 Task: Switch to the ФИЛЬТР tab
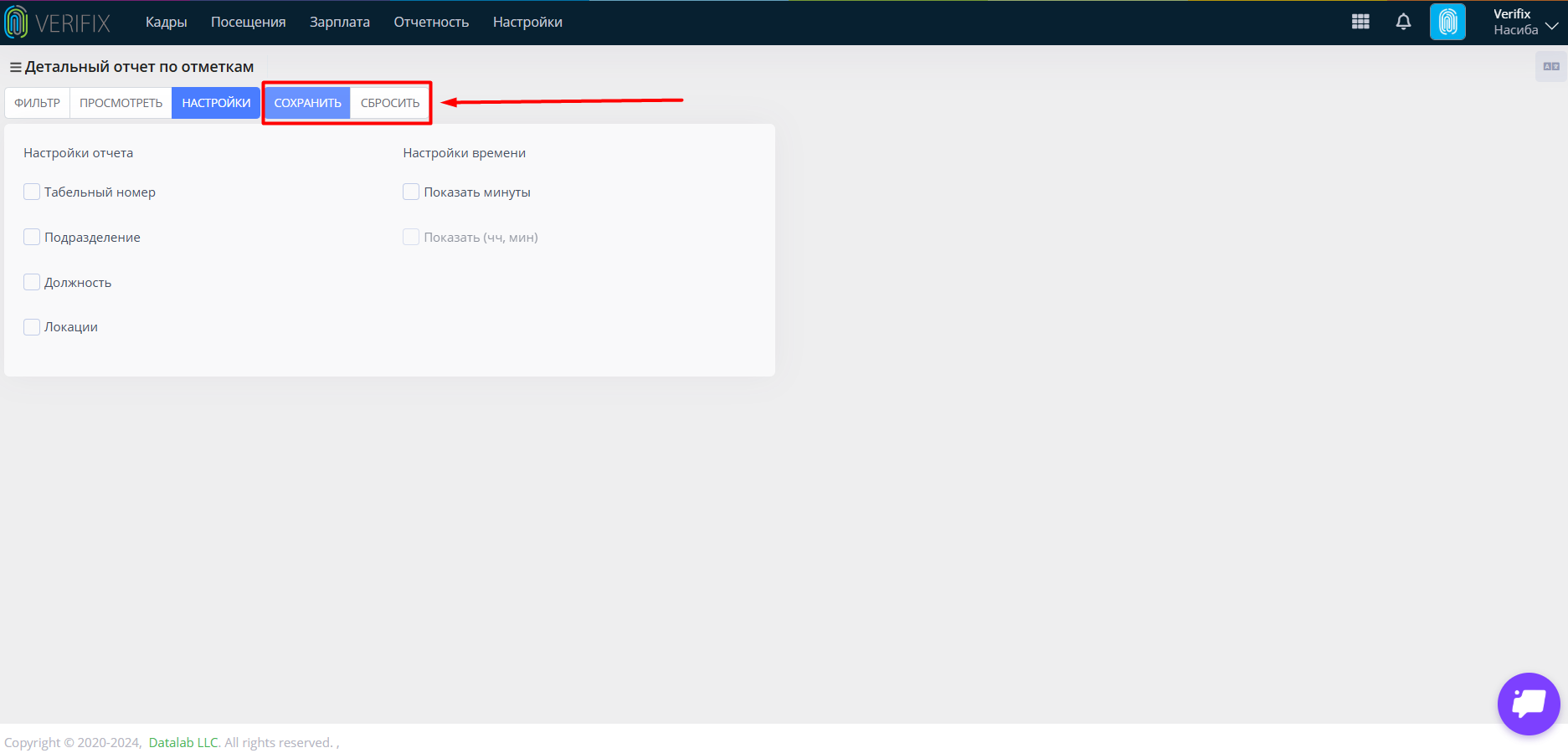click(38, 103)
